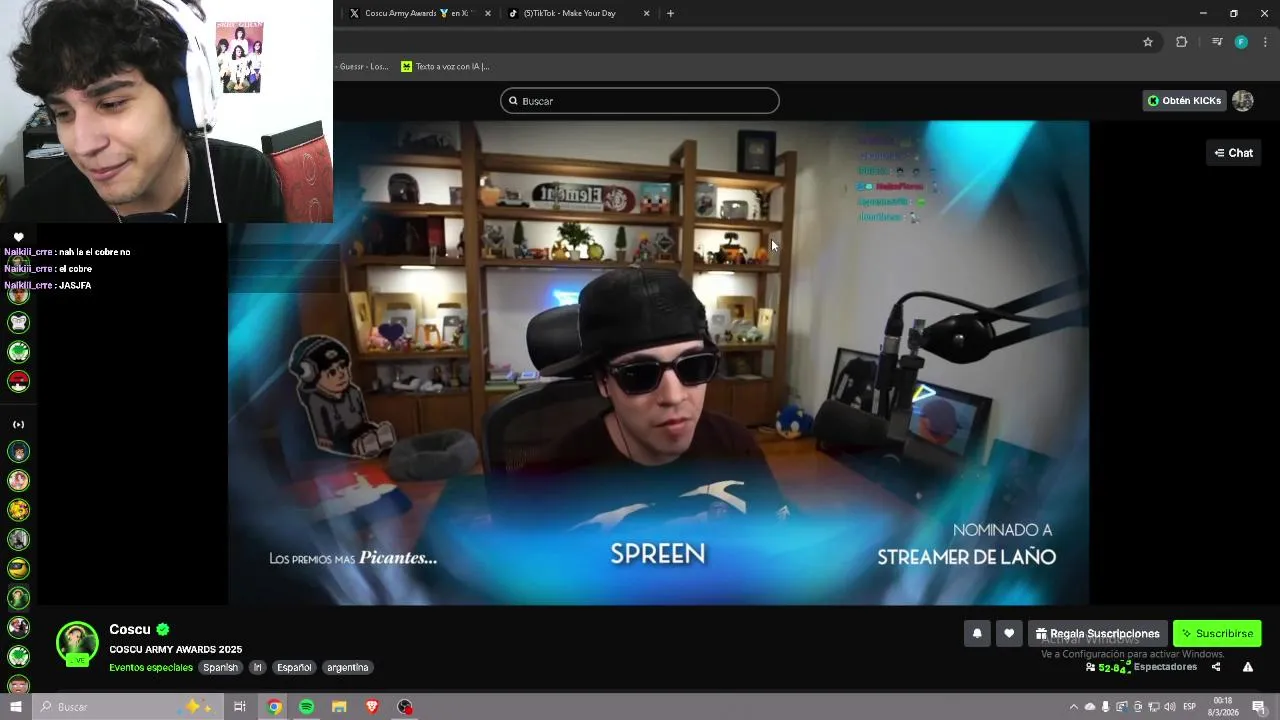Open Brave browser from the taskbar
Screen dimensions: 1280x720
pyautogui.click(x=372, y=707)
